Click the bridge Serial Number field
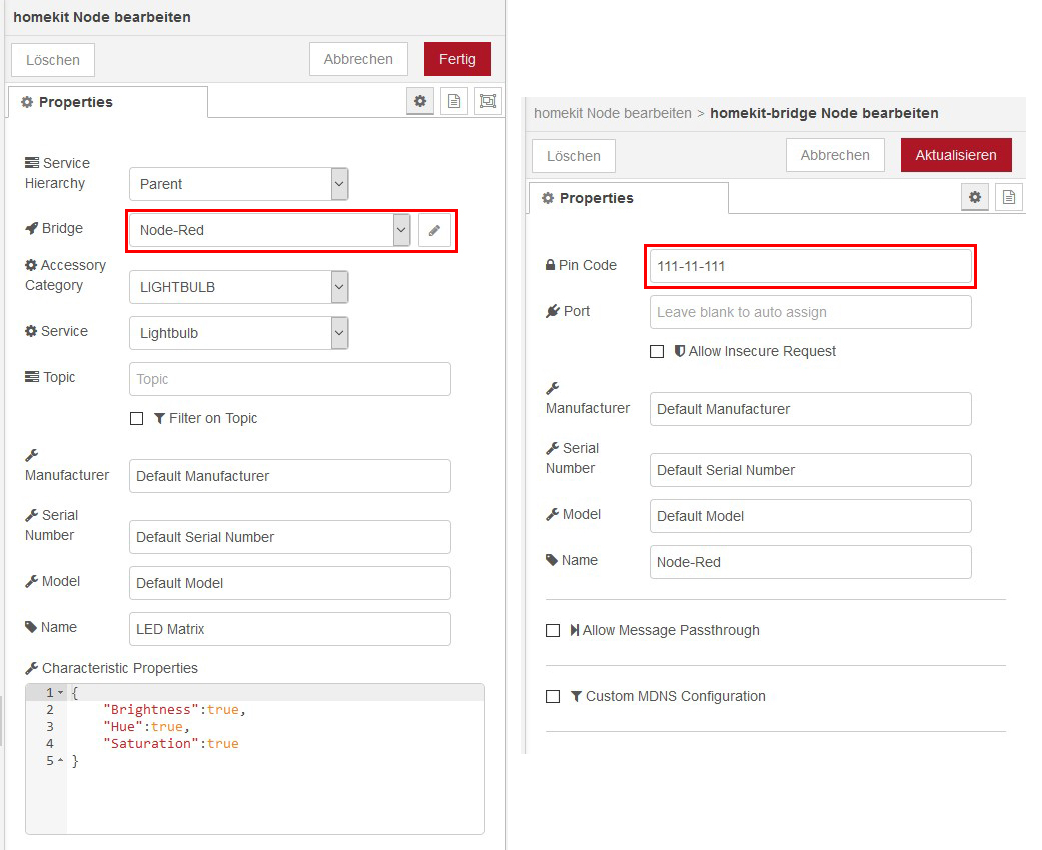 coord(811,470)
